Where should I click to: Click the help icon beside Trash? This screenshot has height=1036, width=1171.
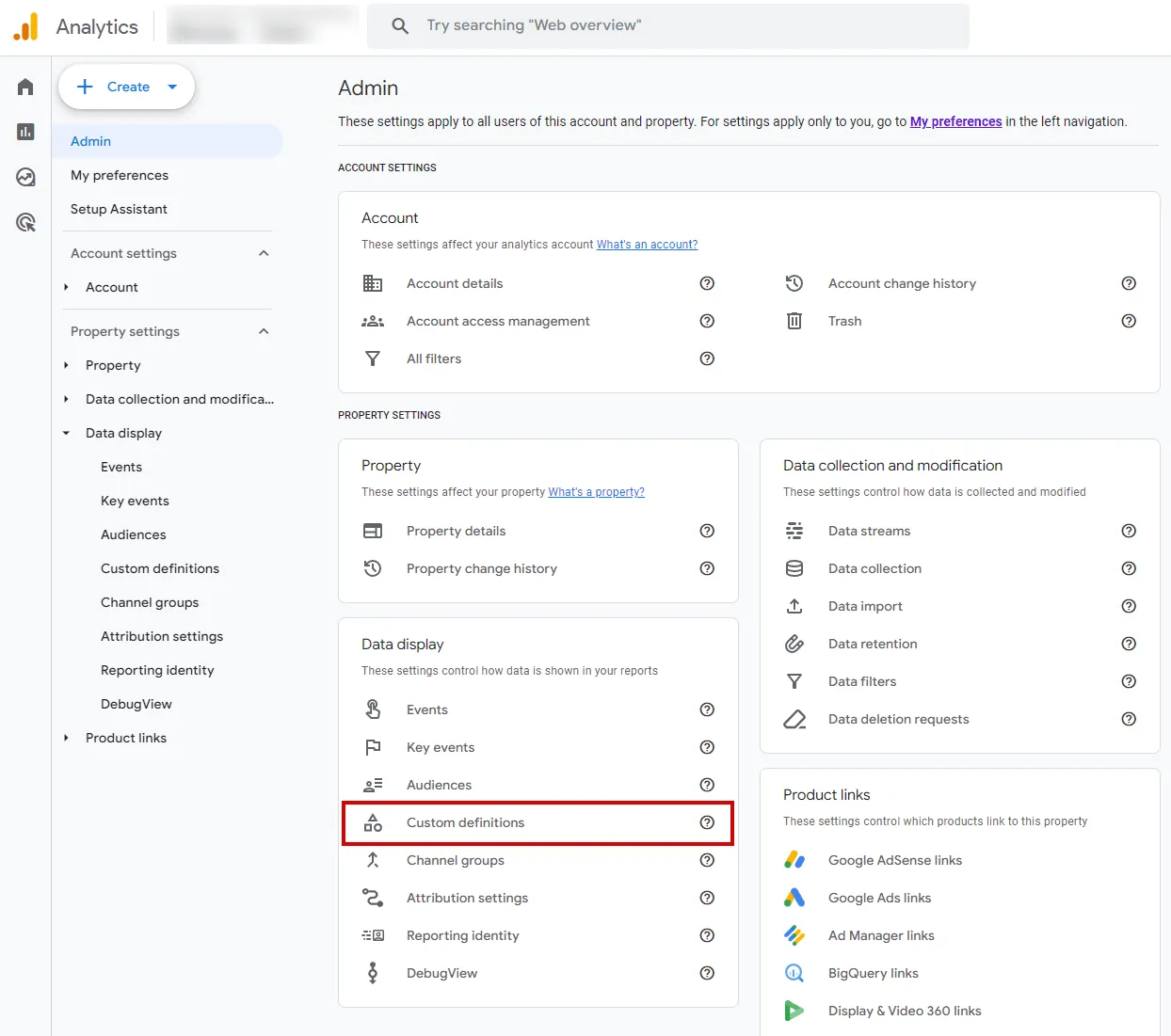point(1129,321)
